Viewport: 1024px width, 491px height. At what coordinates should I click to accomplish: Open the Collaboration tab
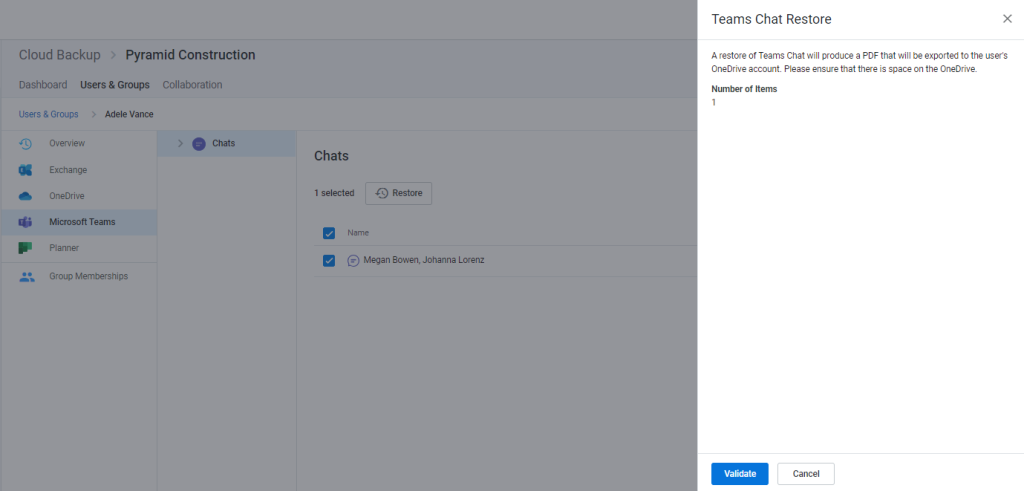(x=193, y=85)
